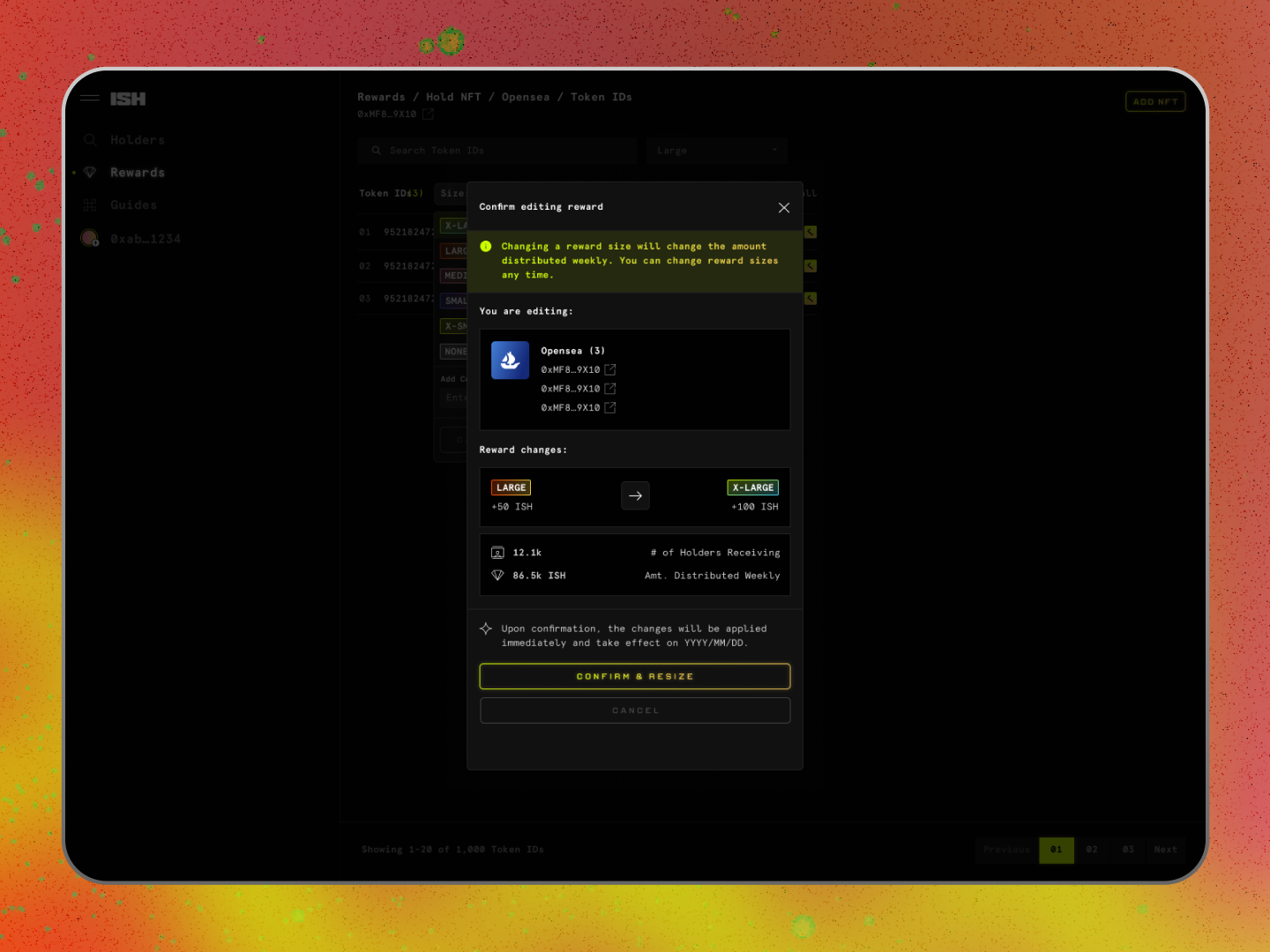Open Hold NFT from the breadcrumb trail

pos(453,97)
